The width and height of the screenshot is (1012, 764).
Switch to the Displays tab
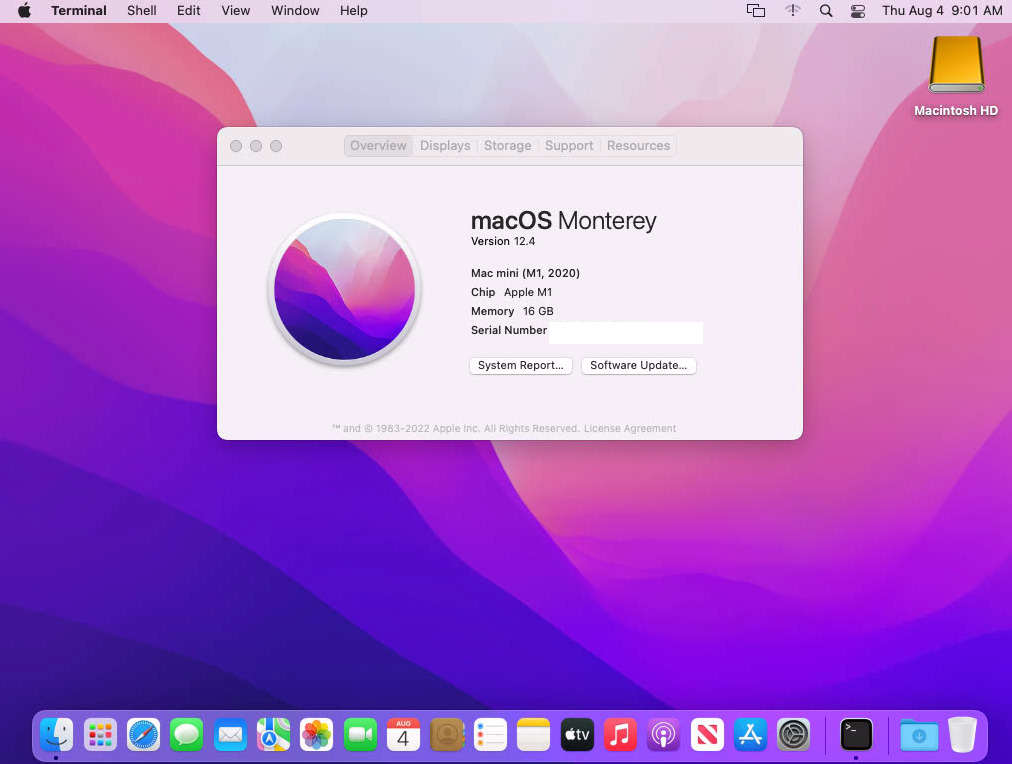tap(445, 145)
